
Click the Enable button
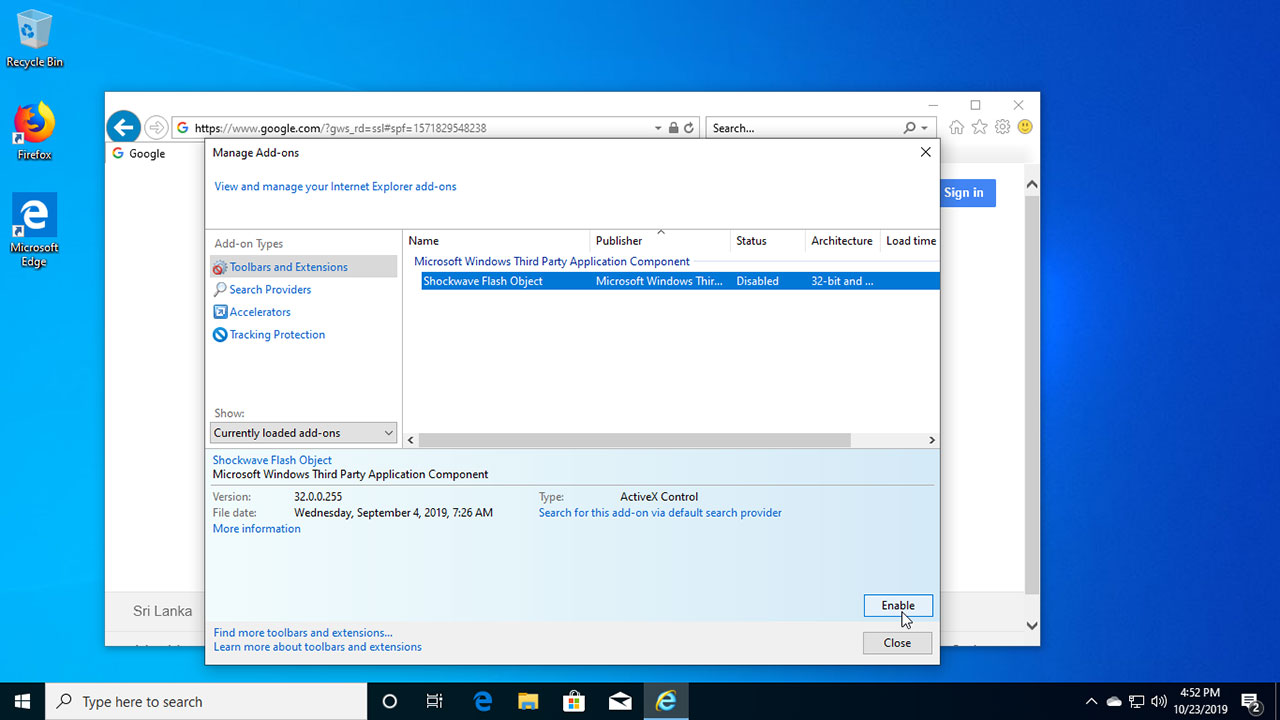(898, 605)
